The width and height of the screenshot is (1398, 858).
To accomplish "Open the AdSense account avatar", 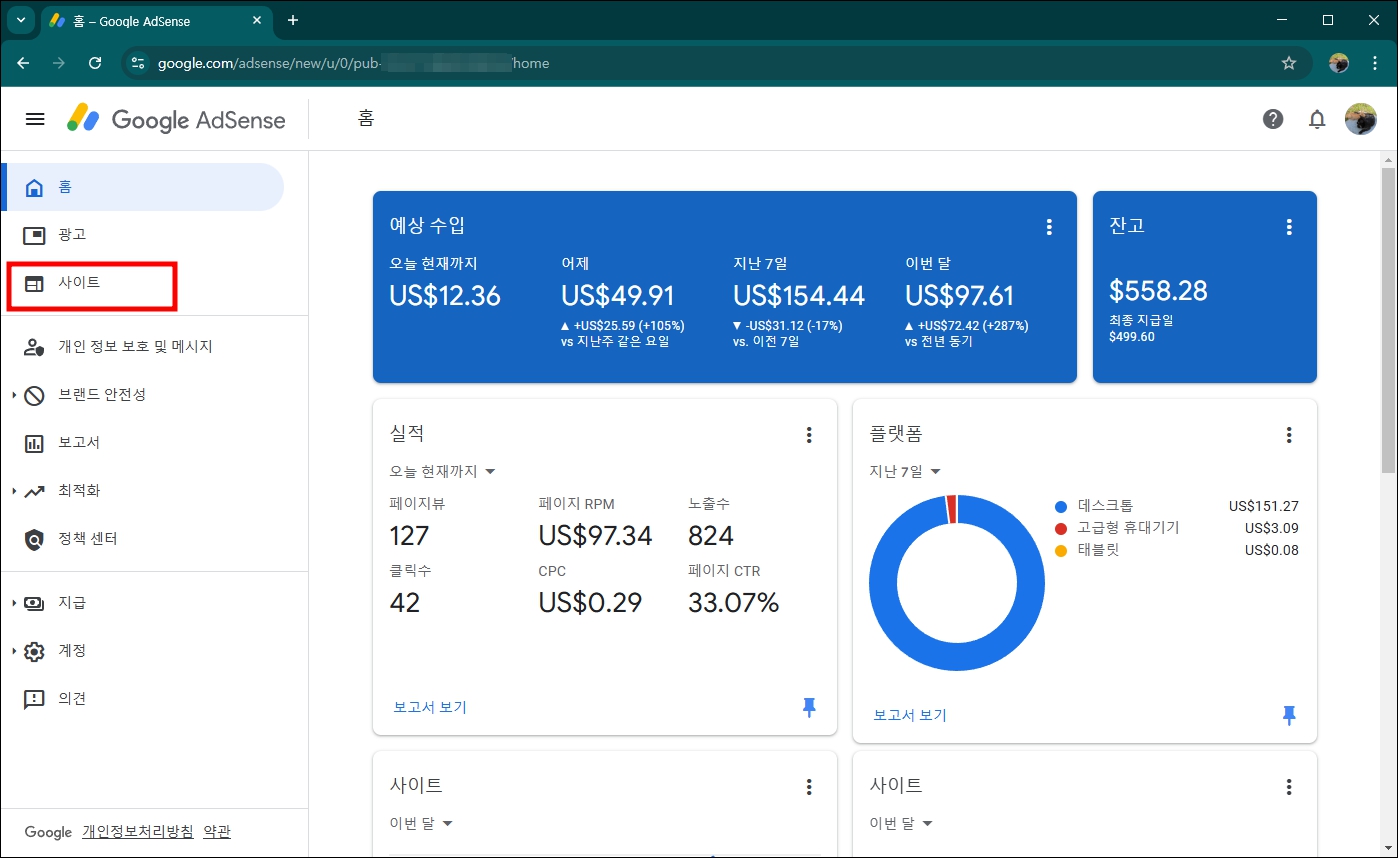I will pos(1361,120).
